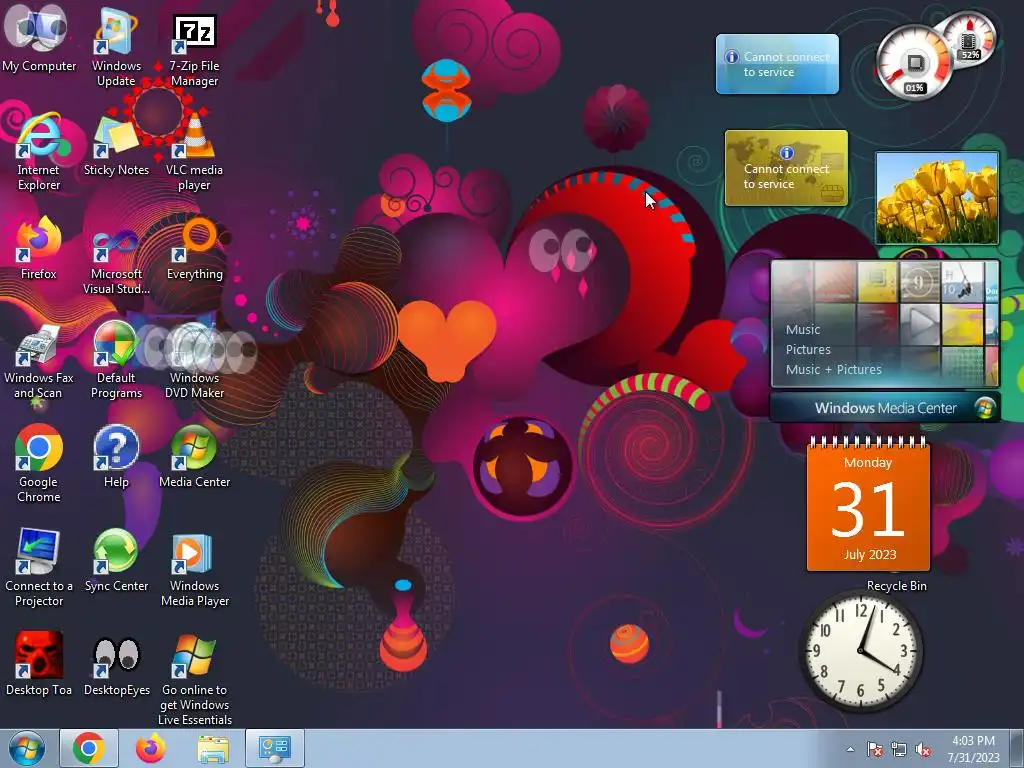
Task: Open Chrome from the taskbar
Action: tap(89, 748)
